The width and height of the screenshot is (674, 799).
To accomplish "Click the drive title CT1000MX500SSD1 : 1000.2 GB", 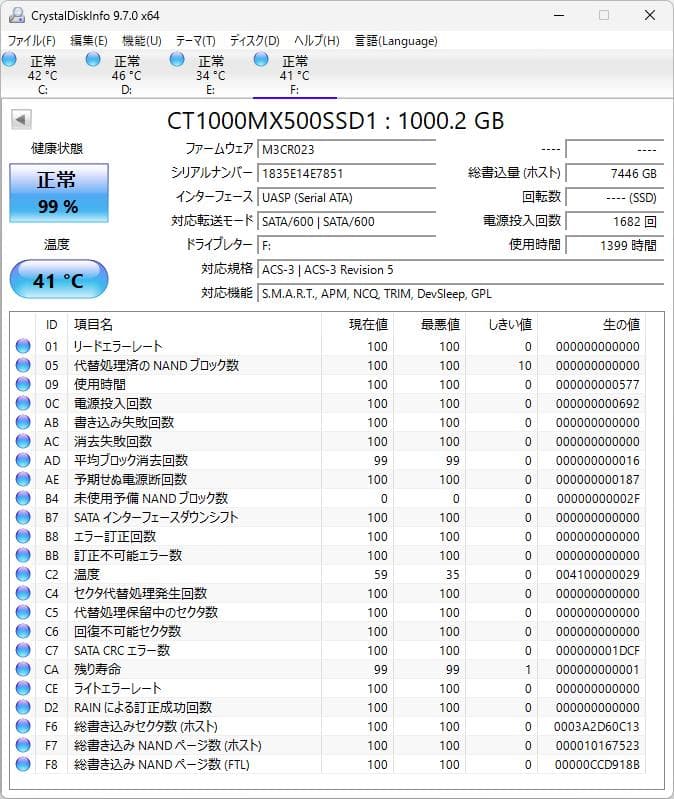I will (335, 121).
